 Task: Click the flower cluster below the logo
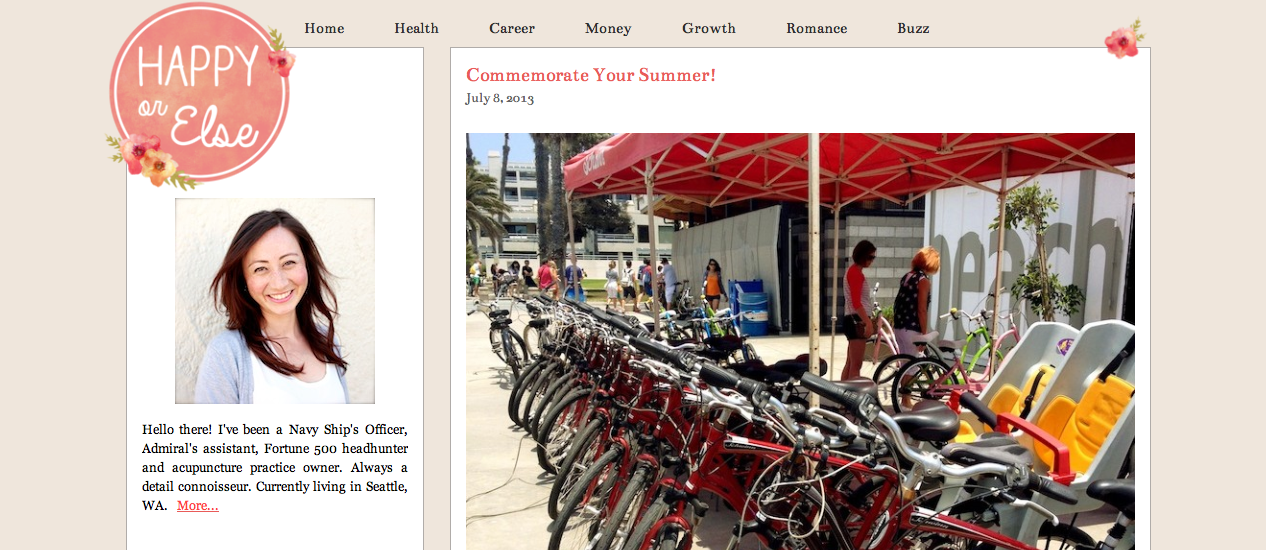click(x=150, y=162)
